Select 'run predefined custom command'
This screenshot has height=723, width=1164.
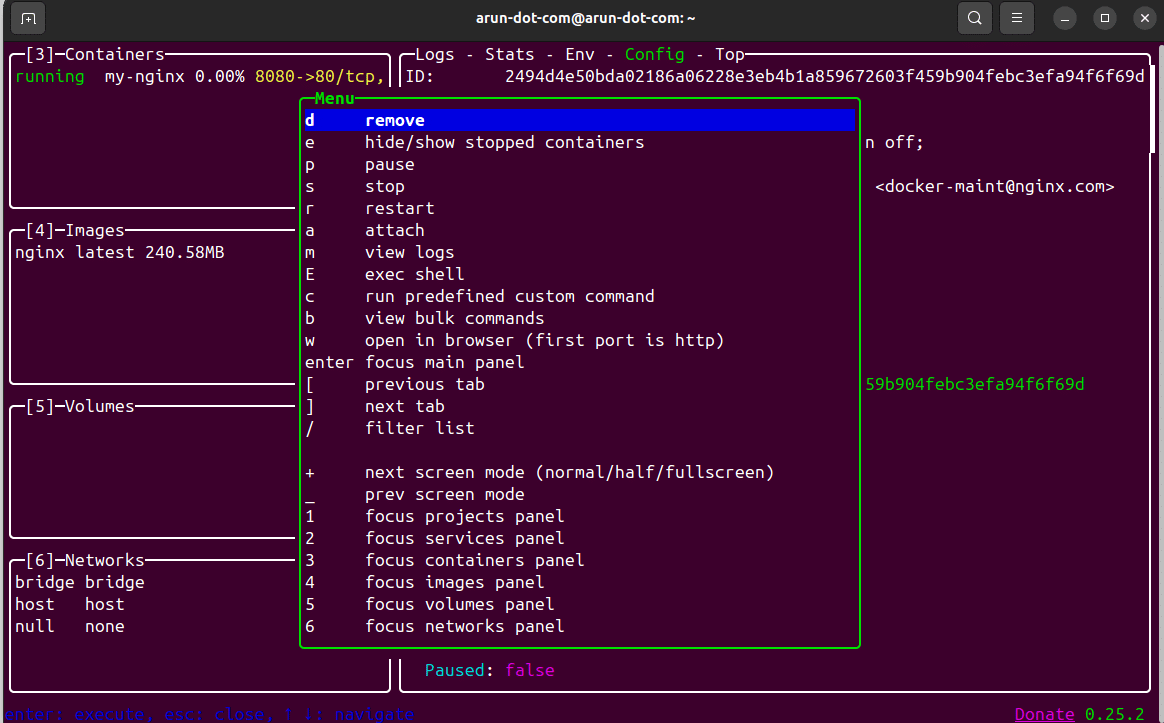coord(580,296)
